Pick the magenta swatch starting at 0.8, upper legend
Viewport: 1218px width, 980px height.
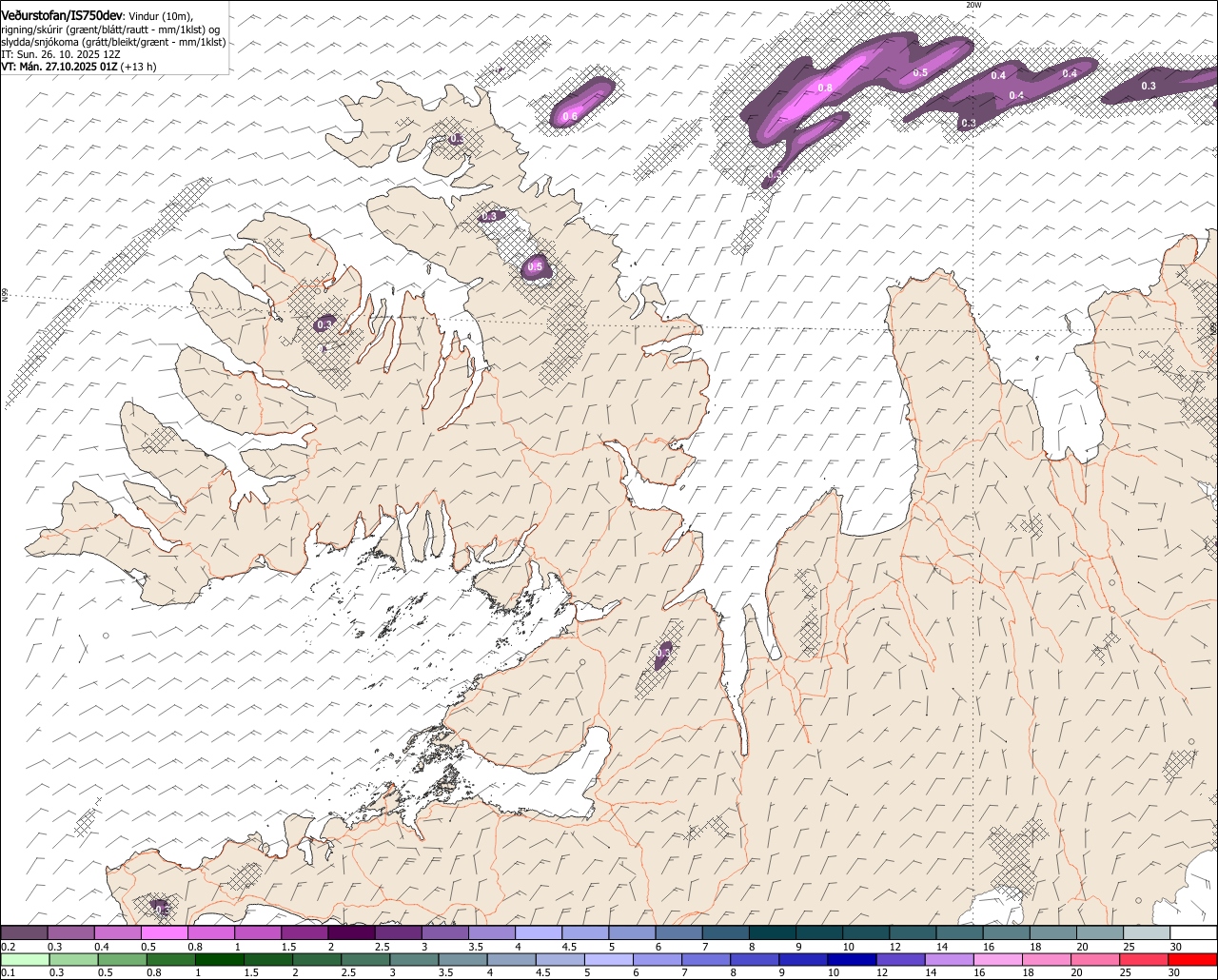[210, 933]
